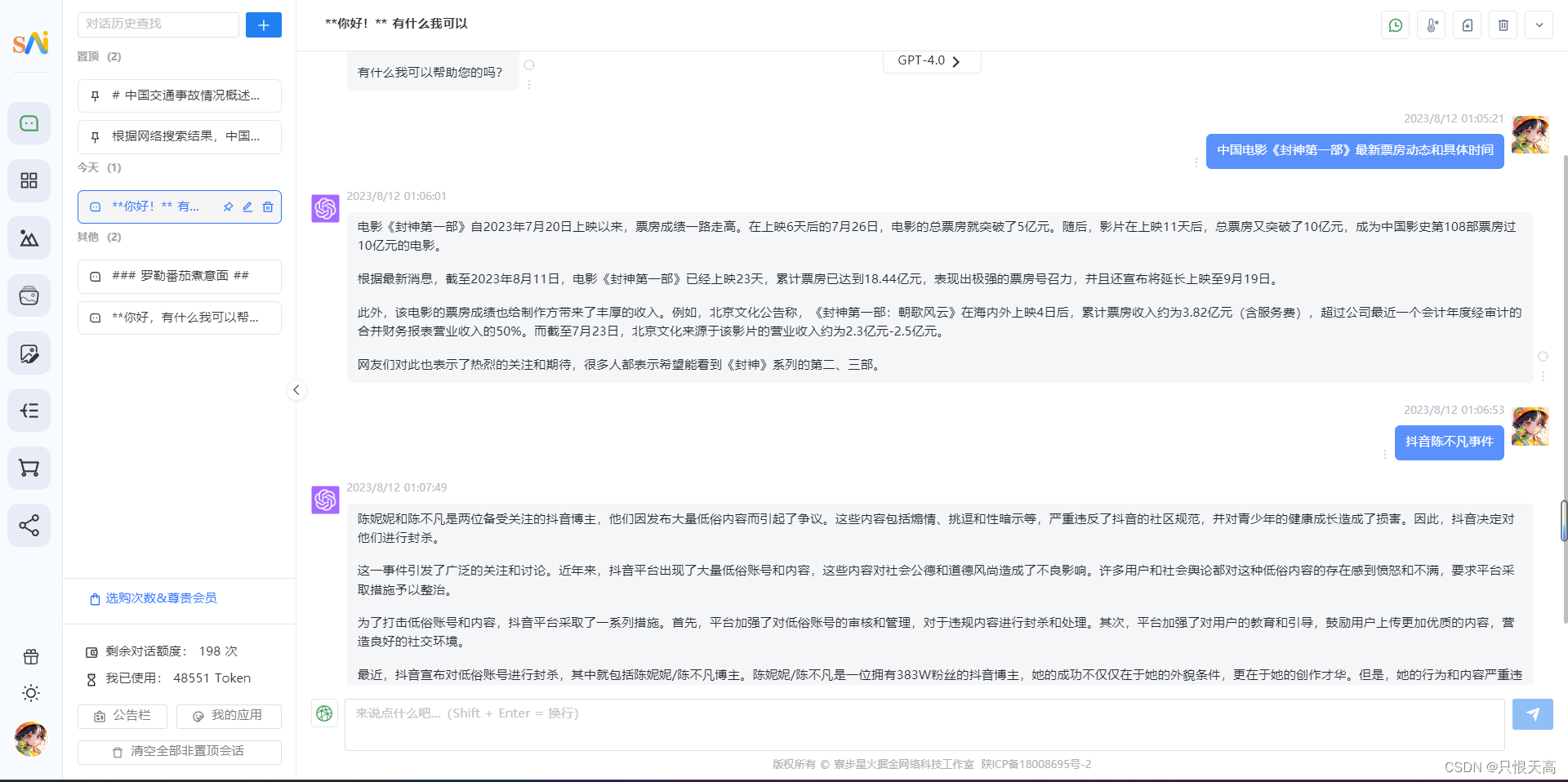Open the image edit pencil icon
This screenshot has height=782, width=1568.
tap(29, 353)
